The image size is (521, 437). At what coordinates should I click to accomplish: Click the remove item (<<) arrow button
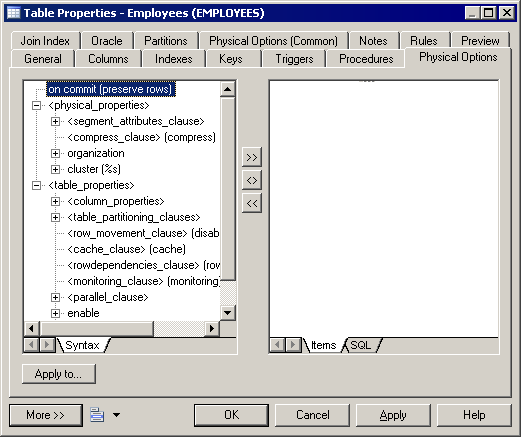[252, 203]
